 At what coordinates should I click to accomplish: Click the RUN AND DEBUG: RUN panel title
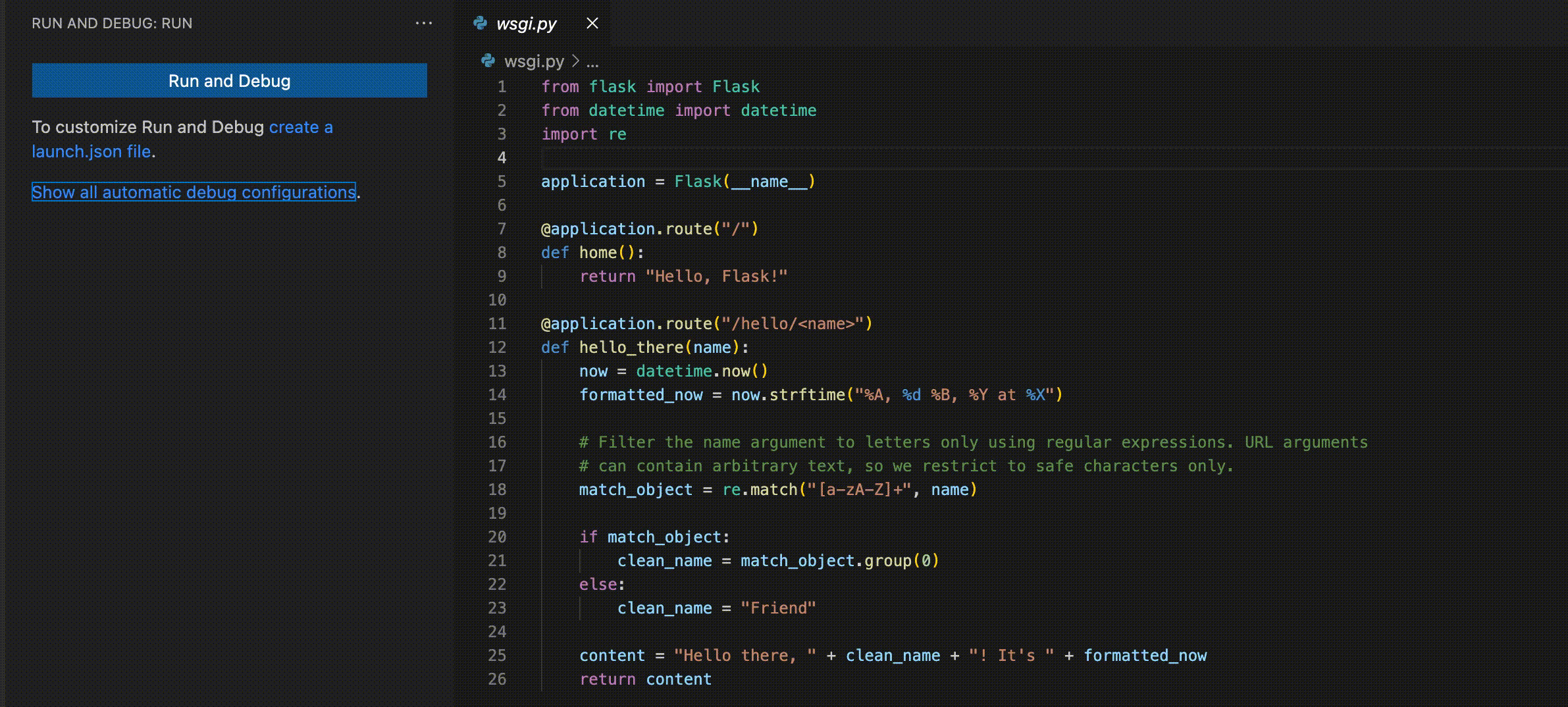(112, 23)
